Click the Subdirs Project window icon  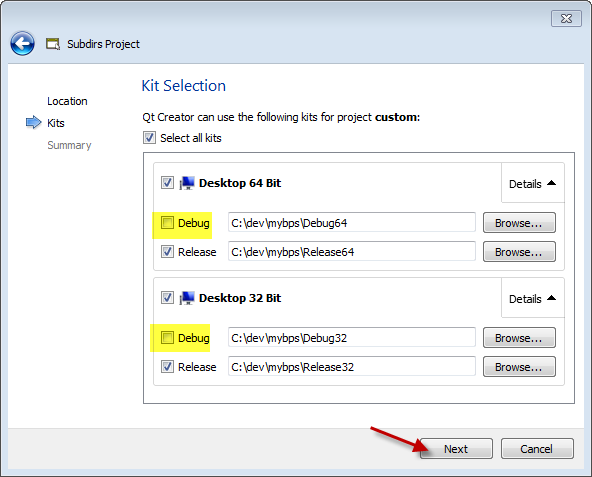[x=53, y=44]
